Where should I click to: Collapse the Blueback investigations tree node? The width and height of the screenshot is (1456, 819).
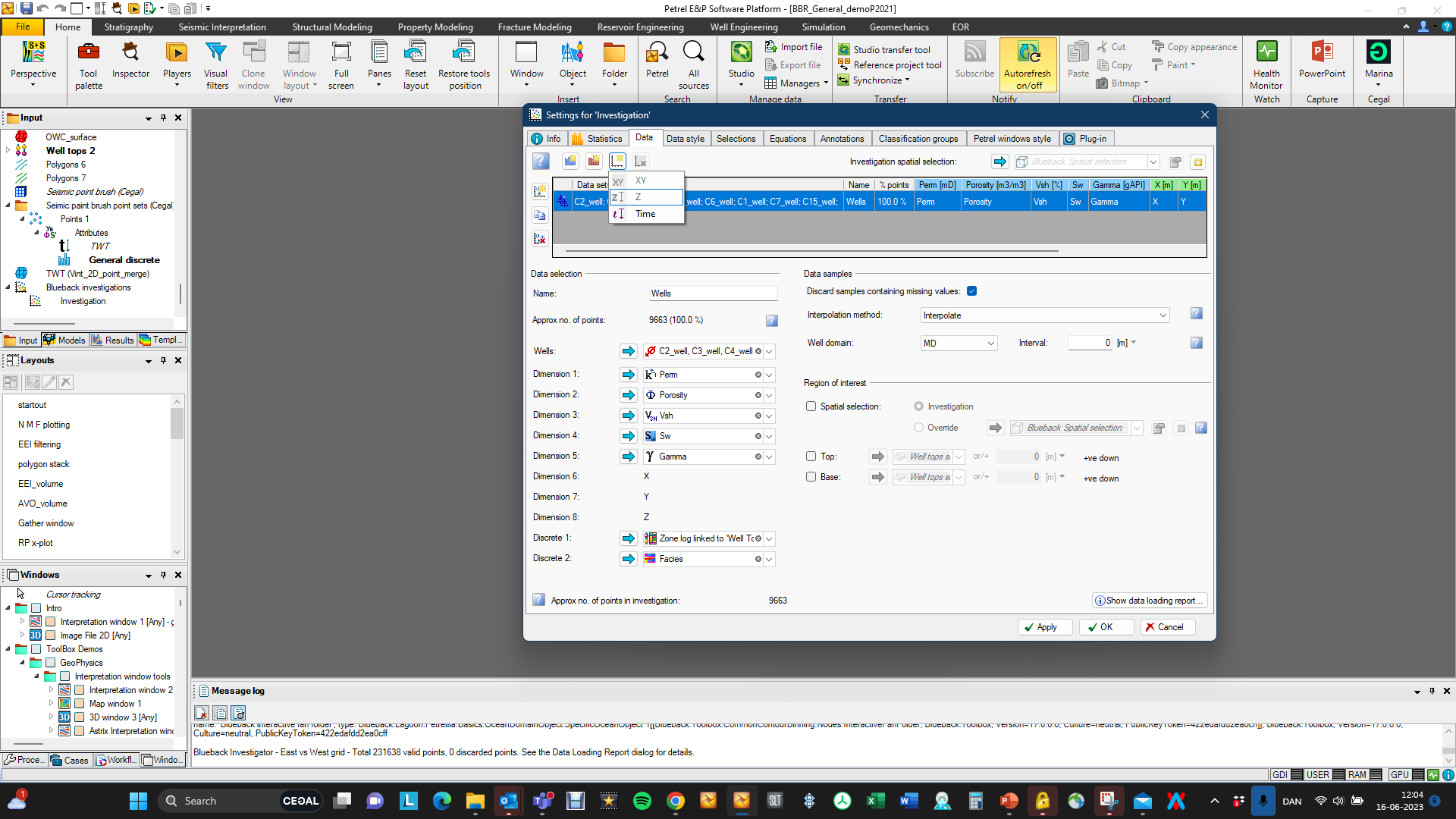coord(8,287)
